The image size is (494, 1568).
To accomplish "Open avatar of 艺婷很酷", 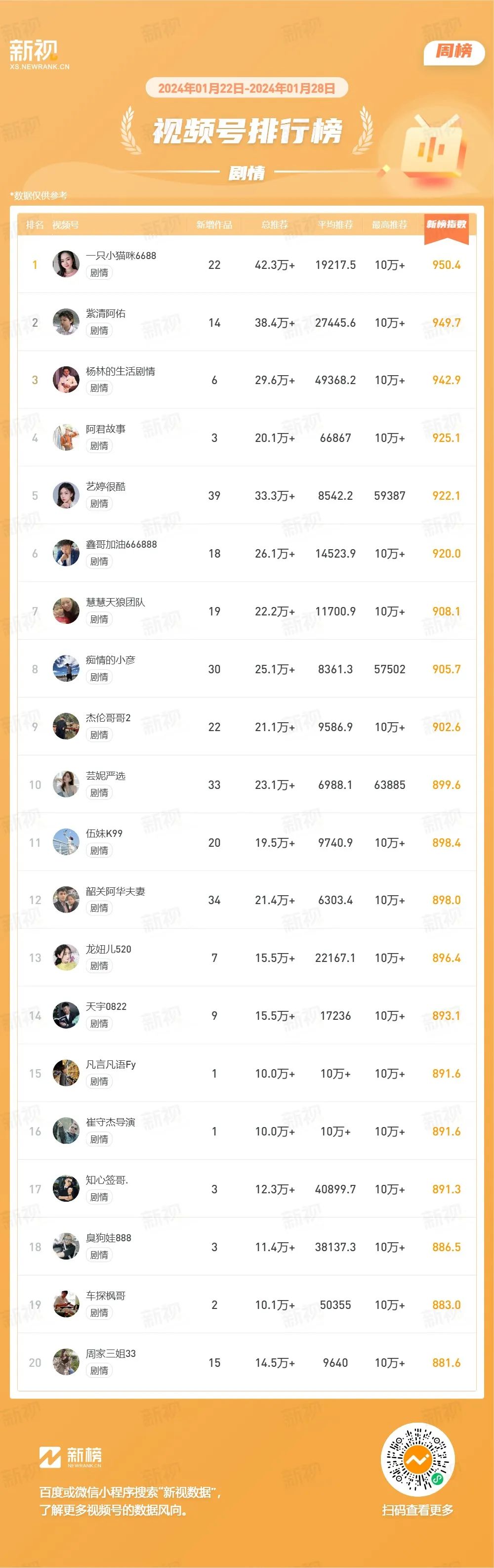I will click(66, 495).
